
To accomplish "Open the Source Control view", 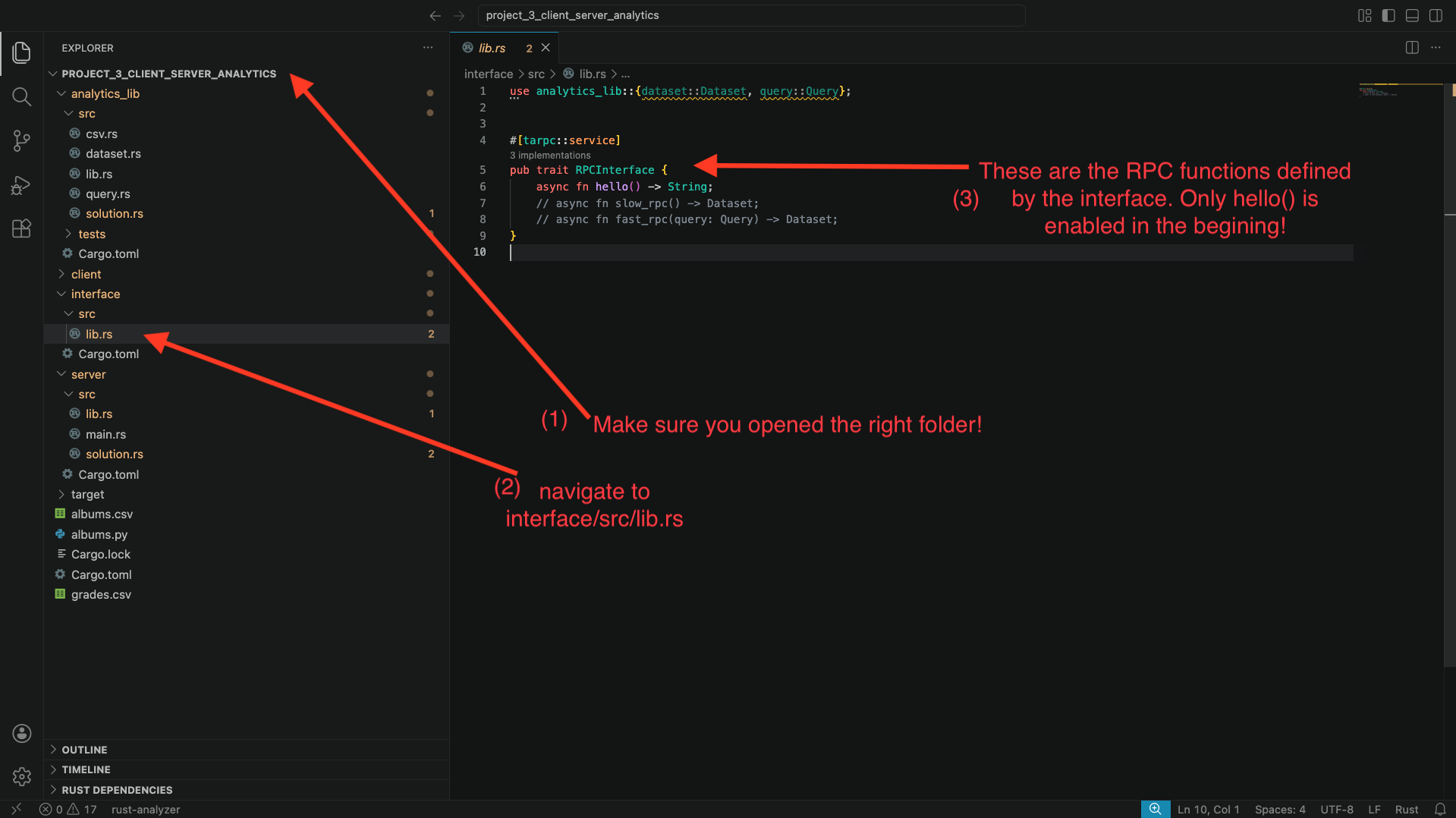I will [21, 140].
